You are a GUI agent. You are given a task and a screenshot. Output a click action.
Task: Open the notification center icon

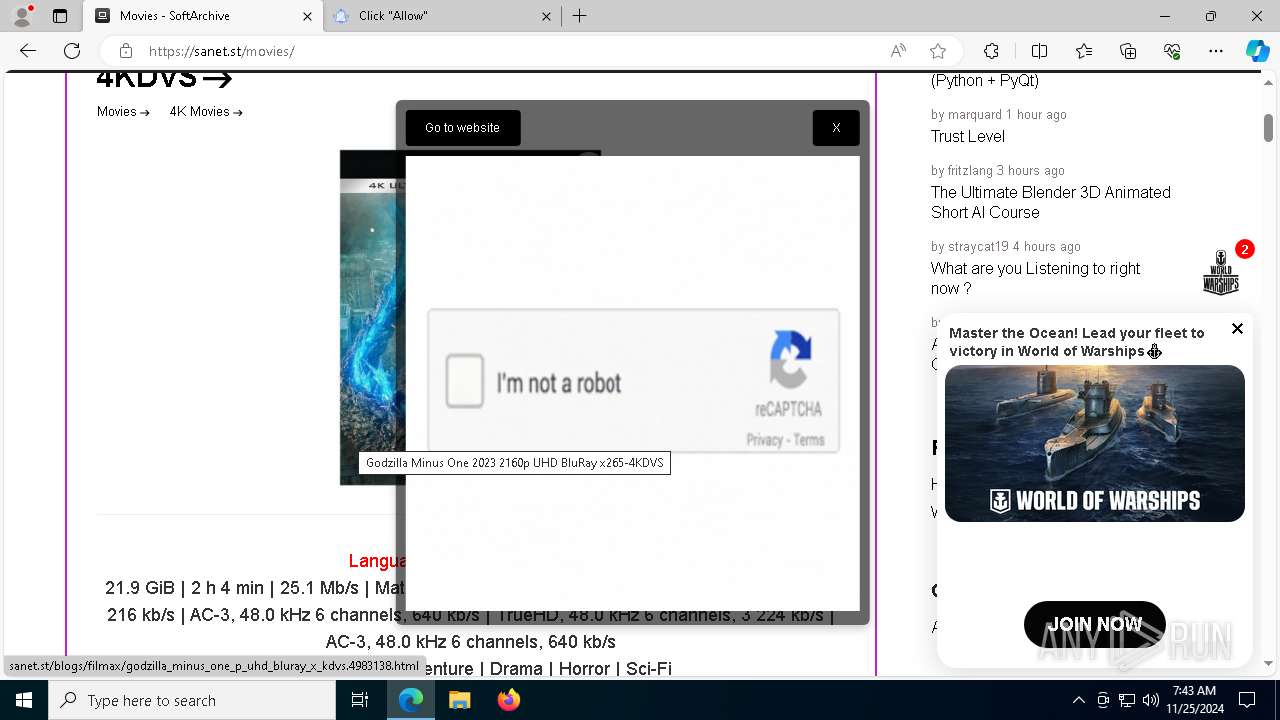coord(1247,700)
